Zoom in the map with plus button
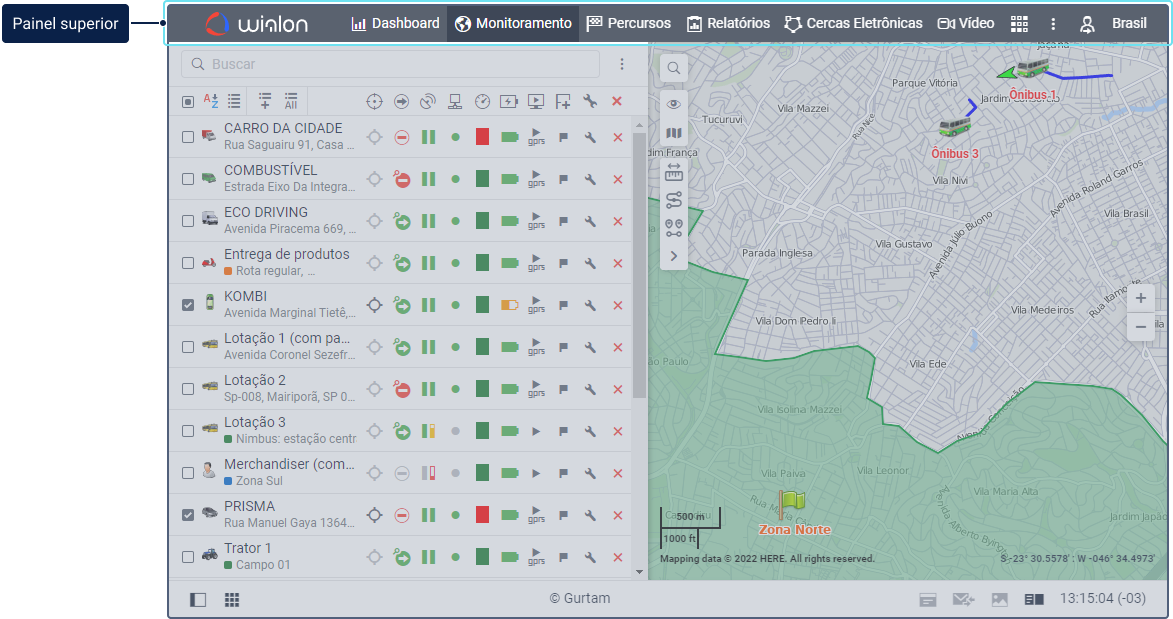Image resolution: width=1173 pixels, height=619 pixels. pyautogui.click(x=1140, y=299)
